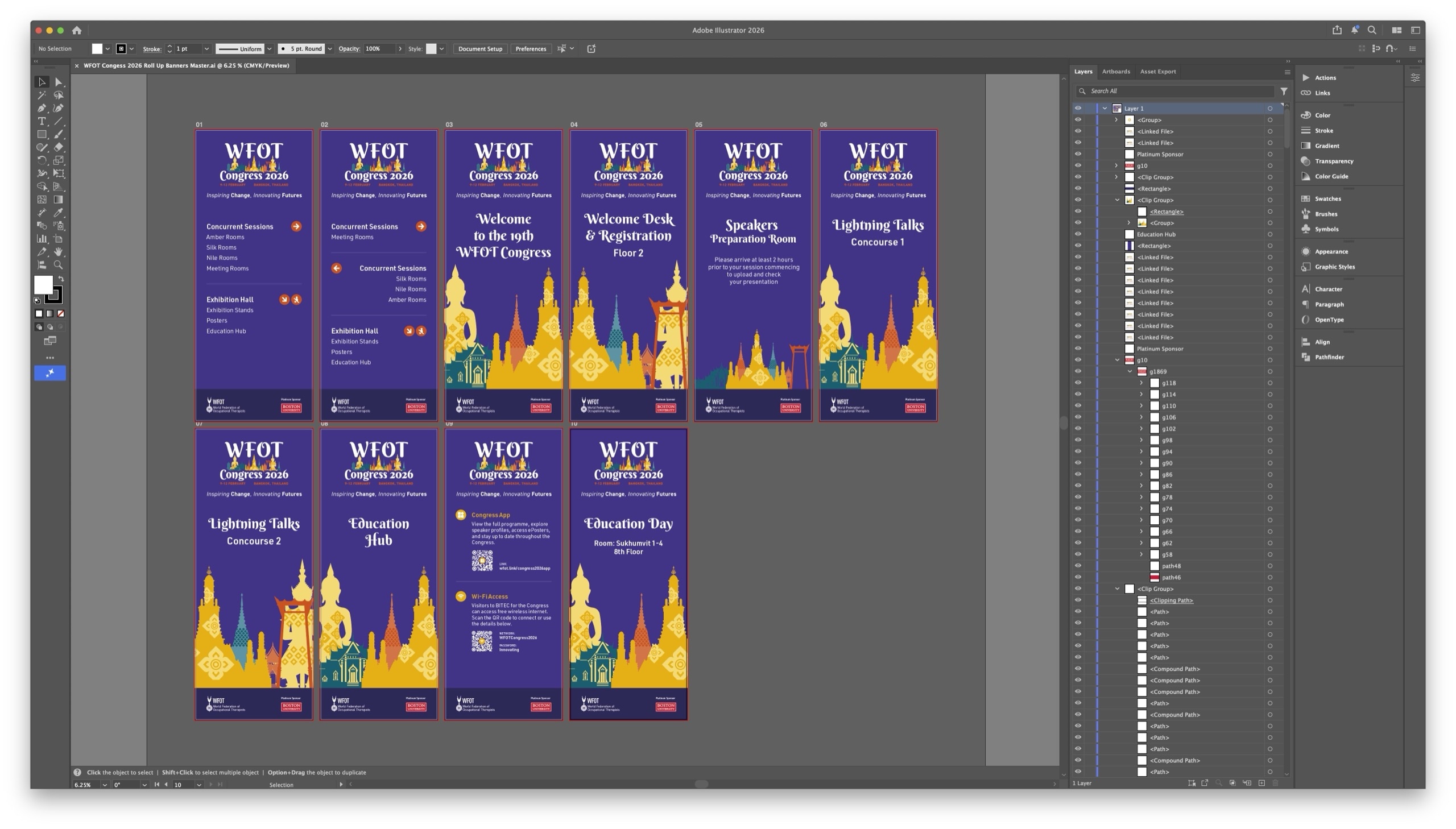This screenshot has height=829, width=1456.
Task: Click the white Fill color swatch
Action: [43, 284]
